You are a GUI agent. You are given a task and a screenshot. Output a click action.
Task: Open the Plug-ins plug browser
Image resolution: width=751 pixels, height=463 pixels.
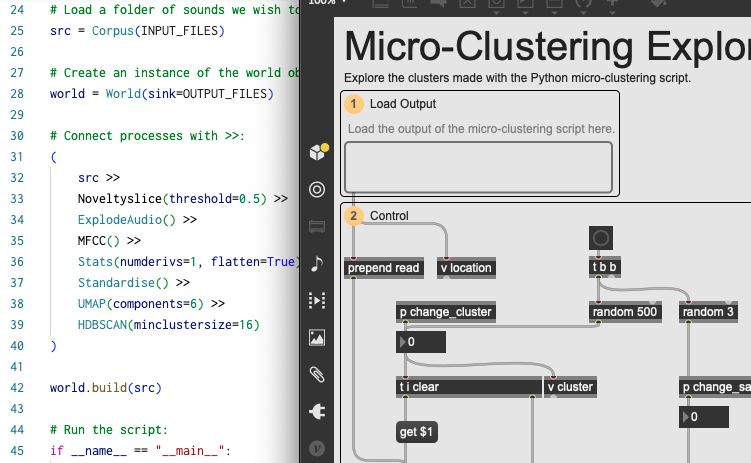tap(317, 411)
